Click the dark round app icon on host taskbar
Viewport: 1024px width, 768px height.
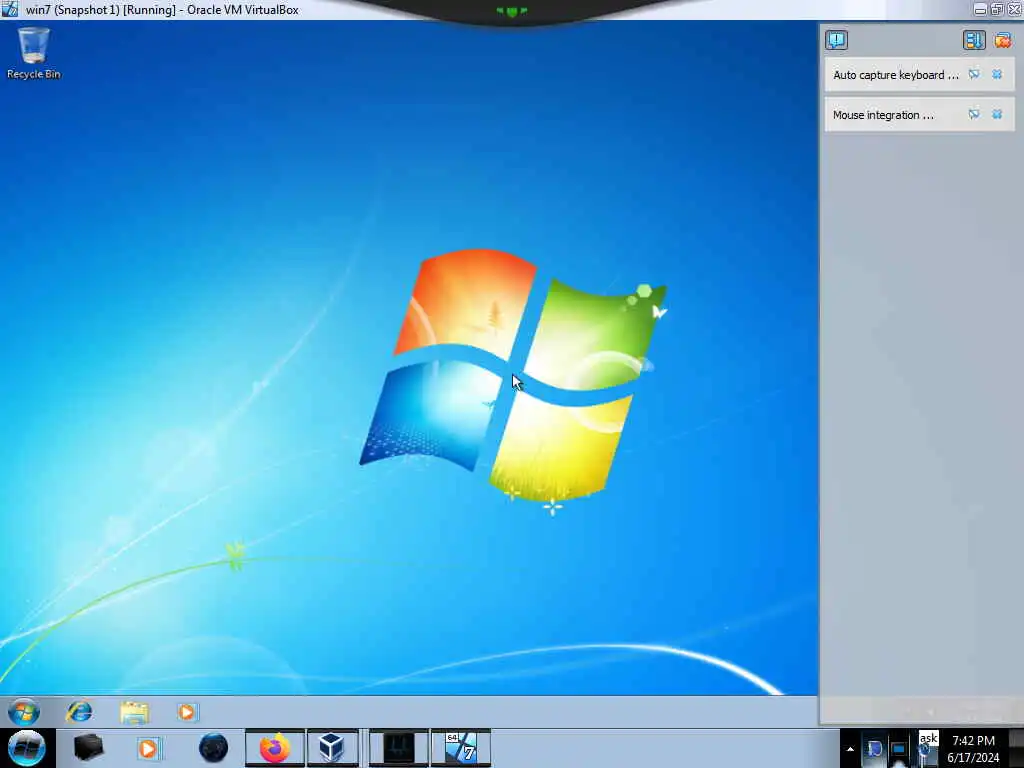pos(214,748)
